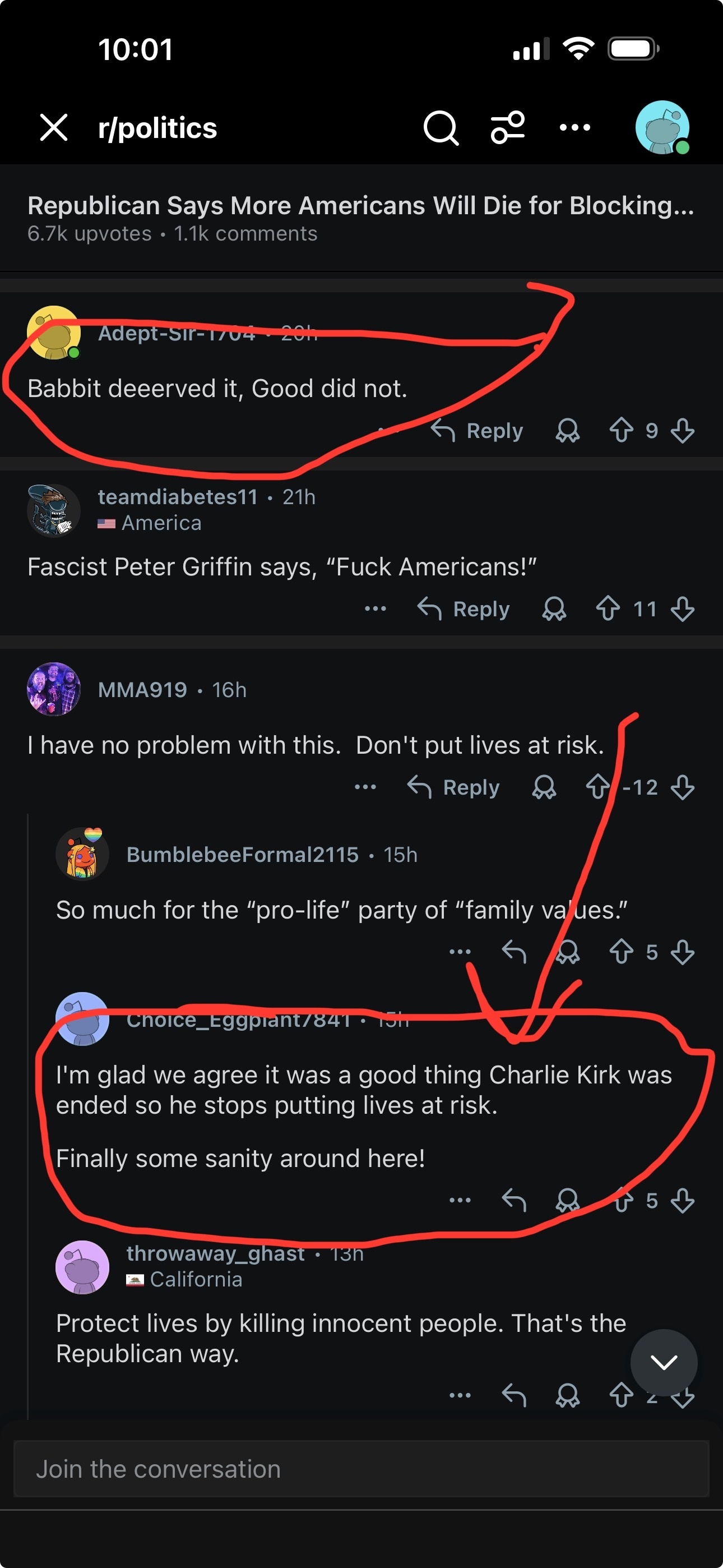Open more options on teamdiabetes11's comment
723x1568 pixels.
375,608
